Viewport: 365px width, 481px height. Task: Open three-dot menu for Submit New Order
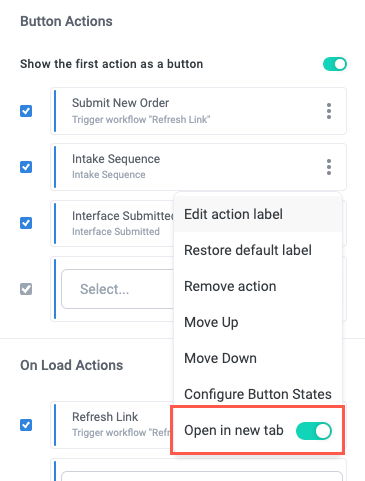click(x=329, y=111)
